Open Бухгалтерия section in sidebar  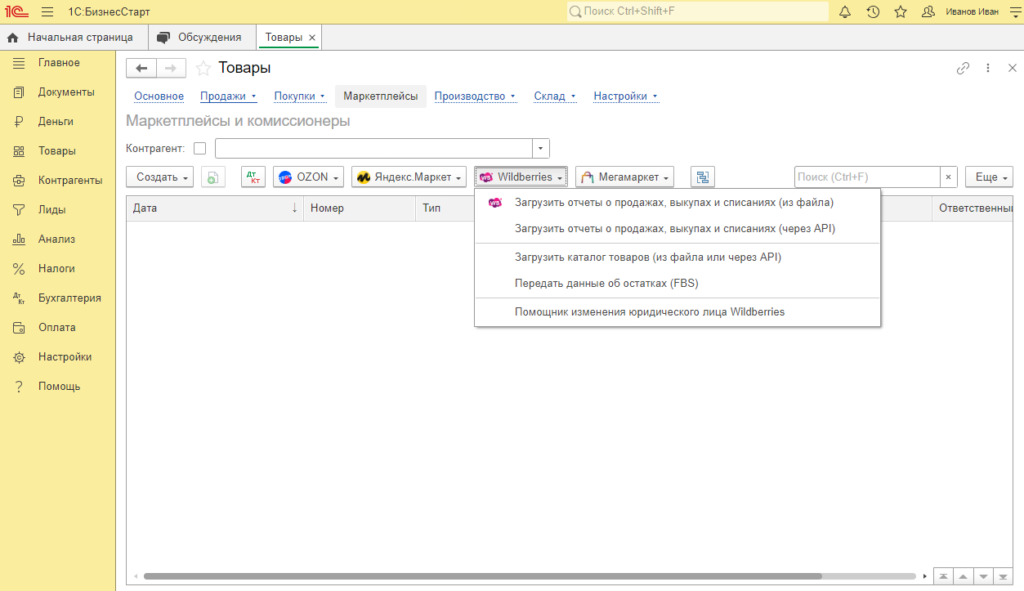click(69, 298)
